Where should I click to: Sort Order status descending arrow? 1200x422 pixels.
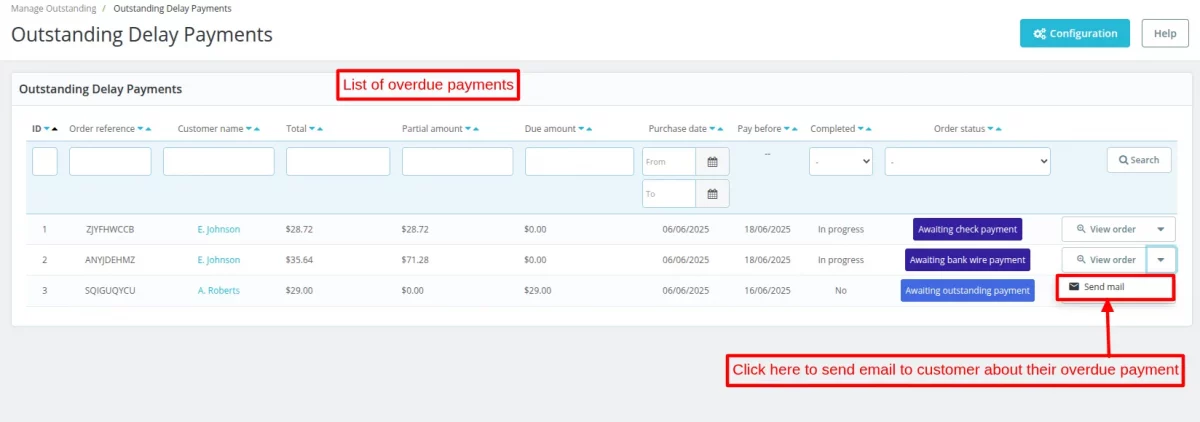click(x=990, y=129)
